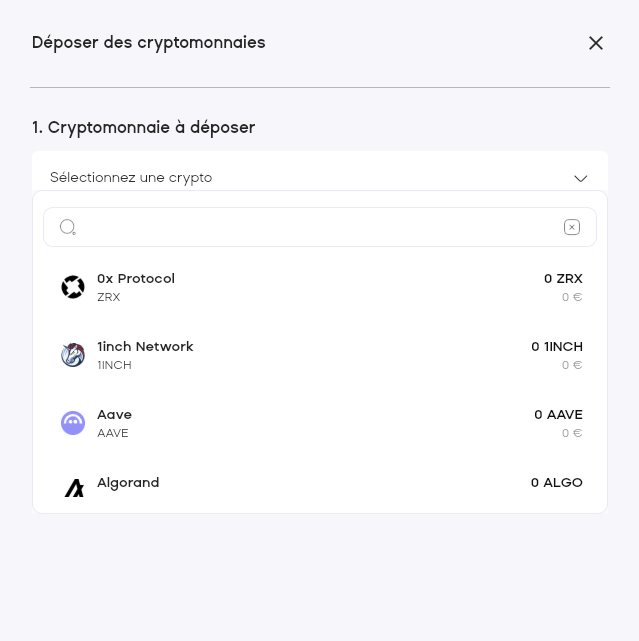The image size is (639, 641).
Task: Click the 'Cryptomonnaie à déposer' step heading
Action: [143, 128]
